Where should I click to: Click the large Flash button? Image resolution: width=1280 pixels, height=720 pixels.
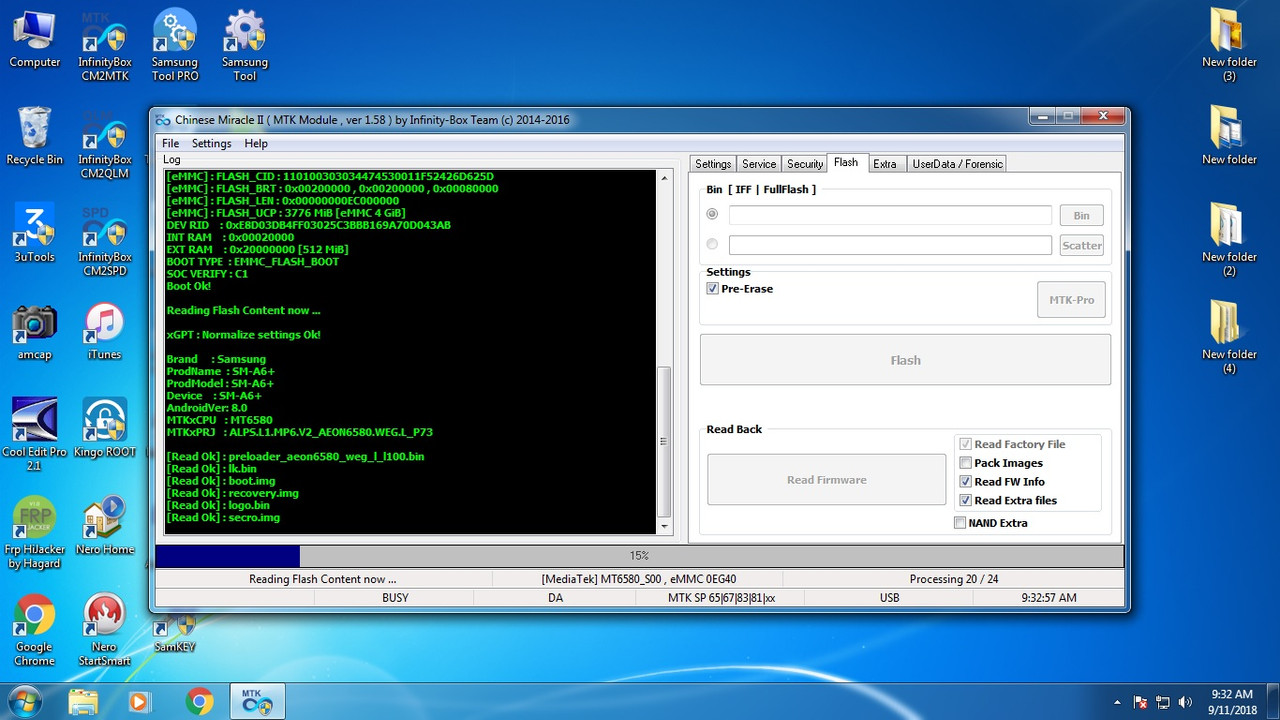(x=905, y=360)
